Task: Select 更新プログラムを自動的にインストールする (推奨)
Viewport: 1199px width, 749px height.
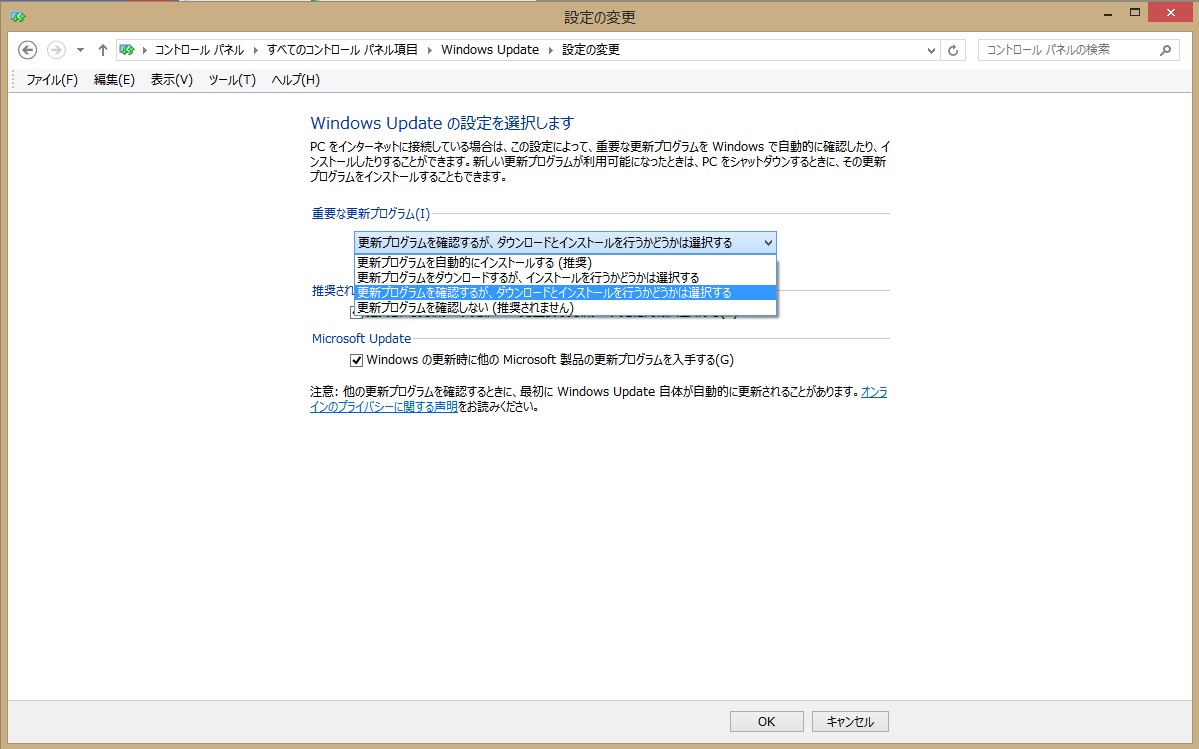Action: [565, 263]
